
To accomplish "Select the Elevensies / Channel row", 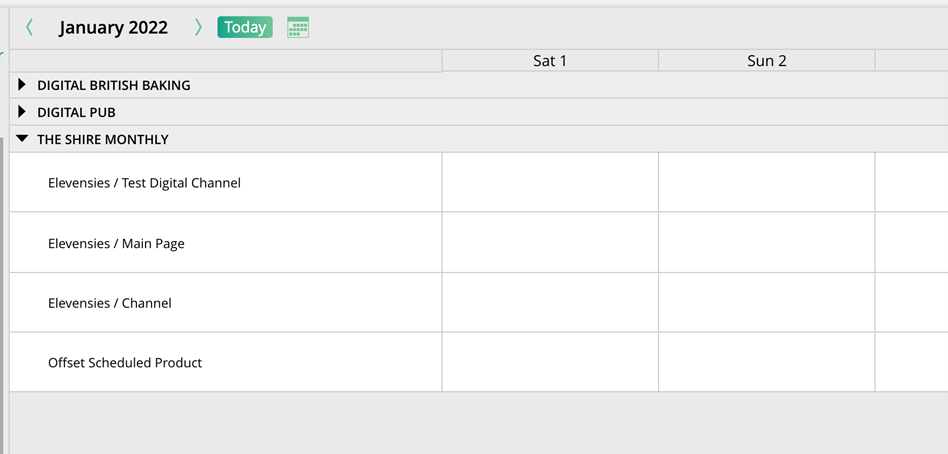I will pos(110,303).
